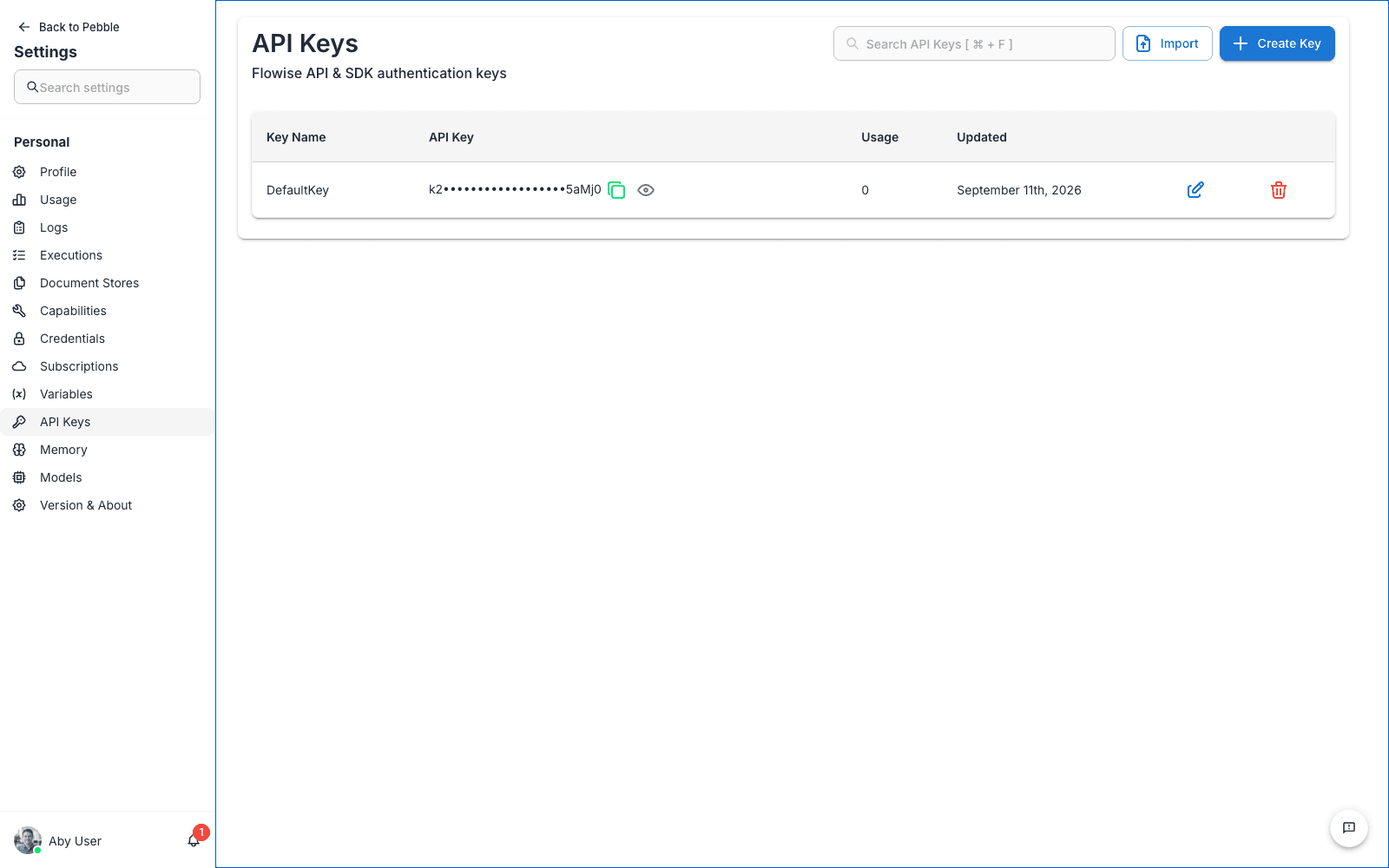Click the back arrow next to Back to Pebble
The width and height of the screenshot is (1389, 868).
24,27
